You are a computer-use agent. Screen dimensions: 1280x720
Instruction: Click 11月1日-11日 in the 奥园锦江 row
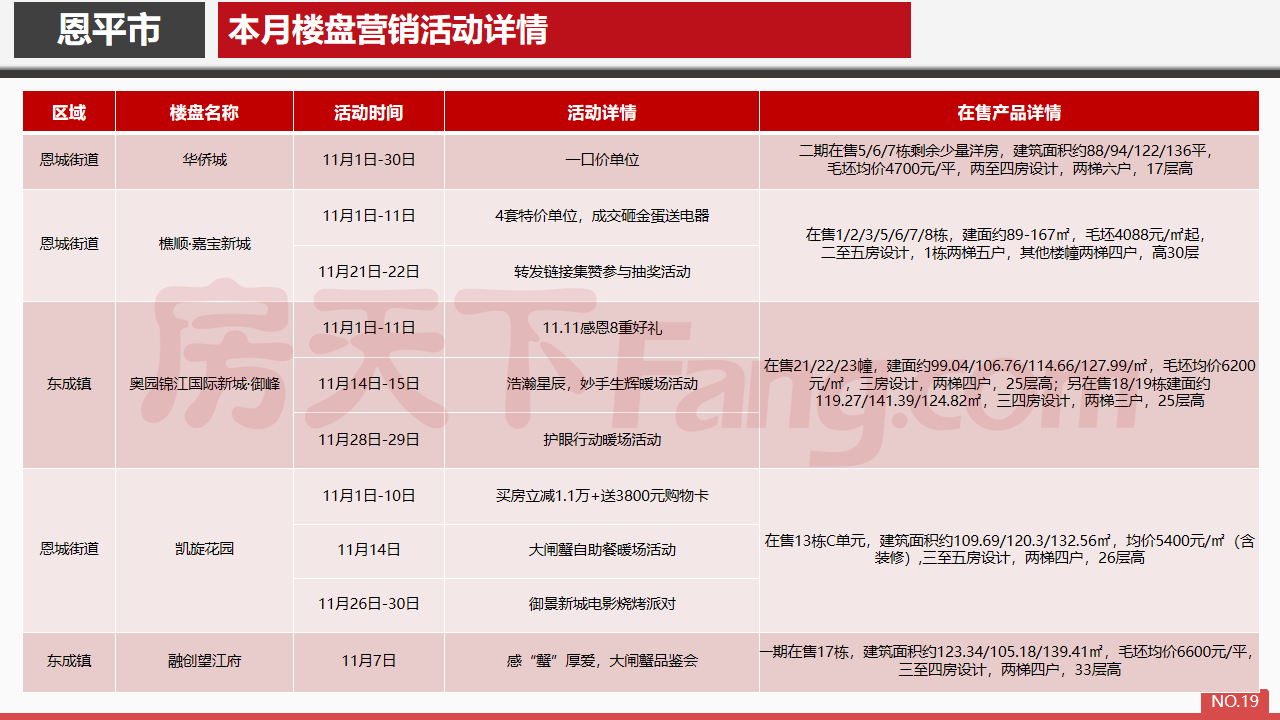click(x=368, y=328)
